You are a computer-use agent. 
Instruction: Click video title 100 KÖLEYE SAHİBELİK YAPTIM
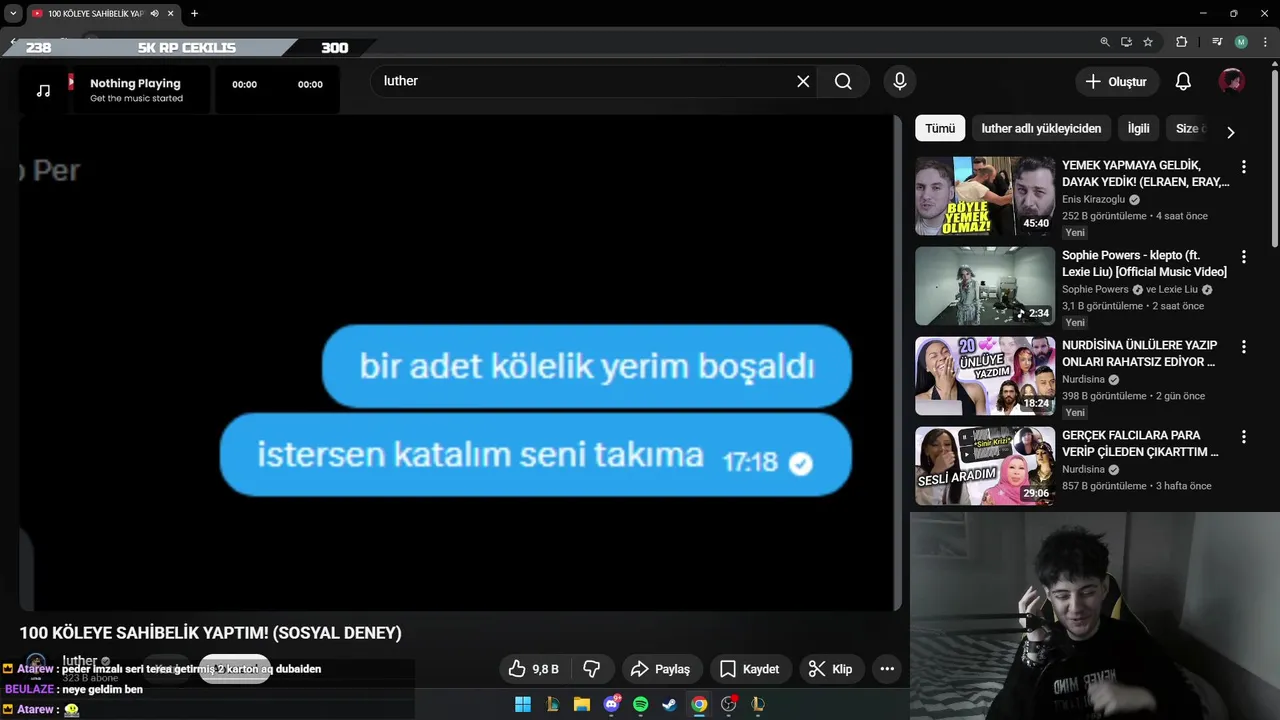pos(210,633)
